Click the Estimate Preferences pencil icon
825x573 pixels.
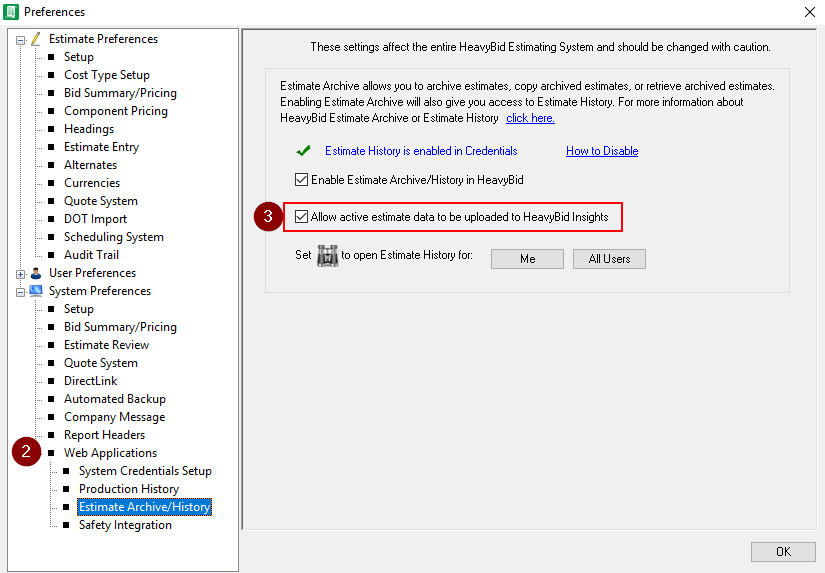[36, 39]
